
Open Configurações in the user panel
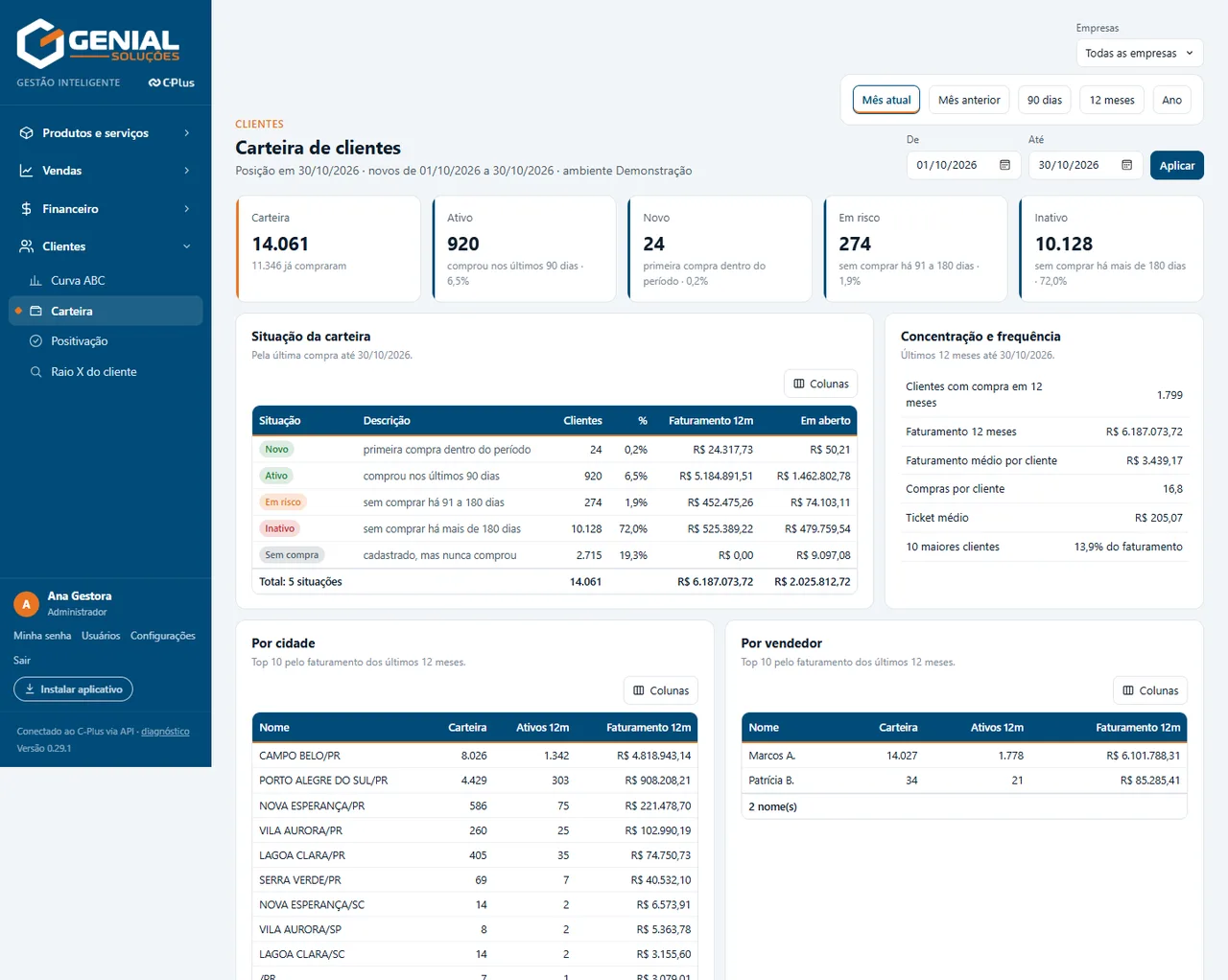coord(163,636)
